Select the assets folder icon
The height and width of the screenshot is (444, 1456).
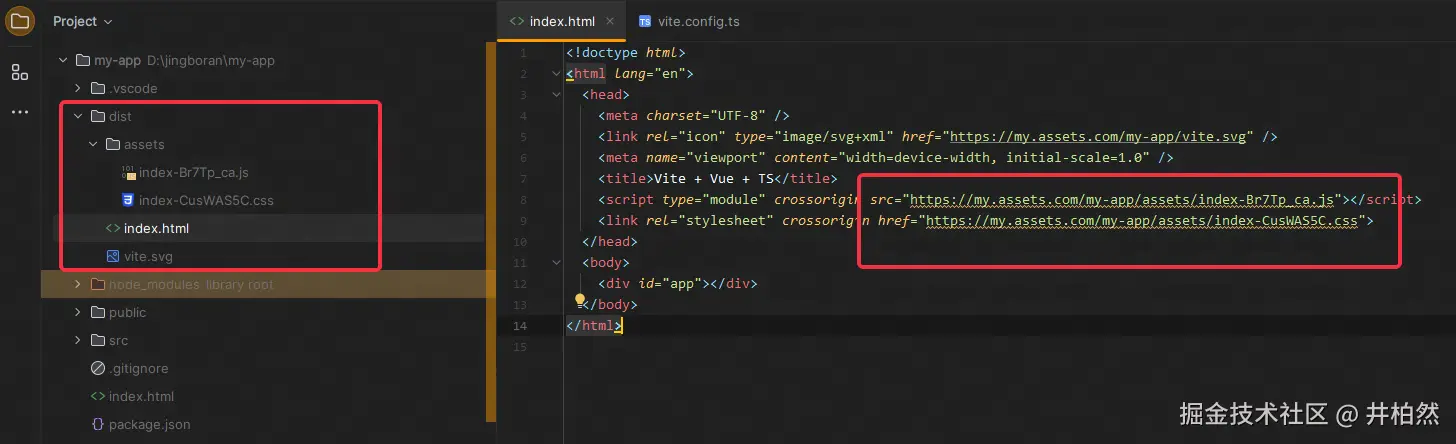tap(113, 144)
